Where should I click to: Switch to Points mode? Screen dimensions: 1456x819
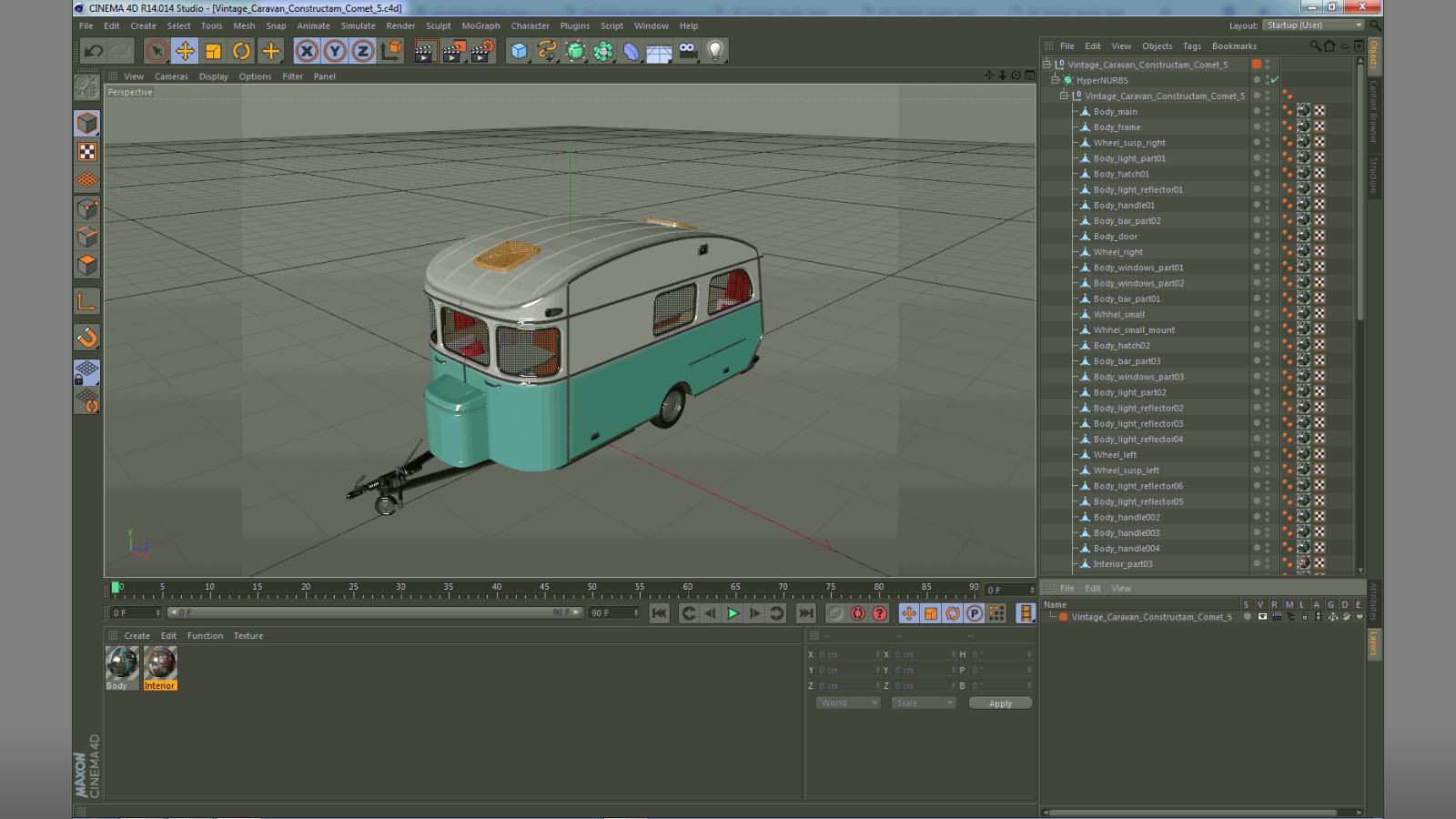click(87, 208)
